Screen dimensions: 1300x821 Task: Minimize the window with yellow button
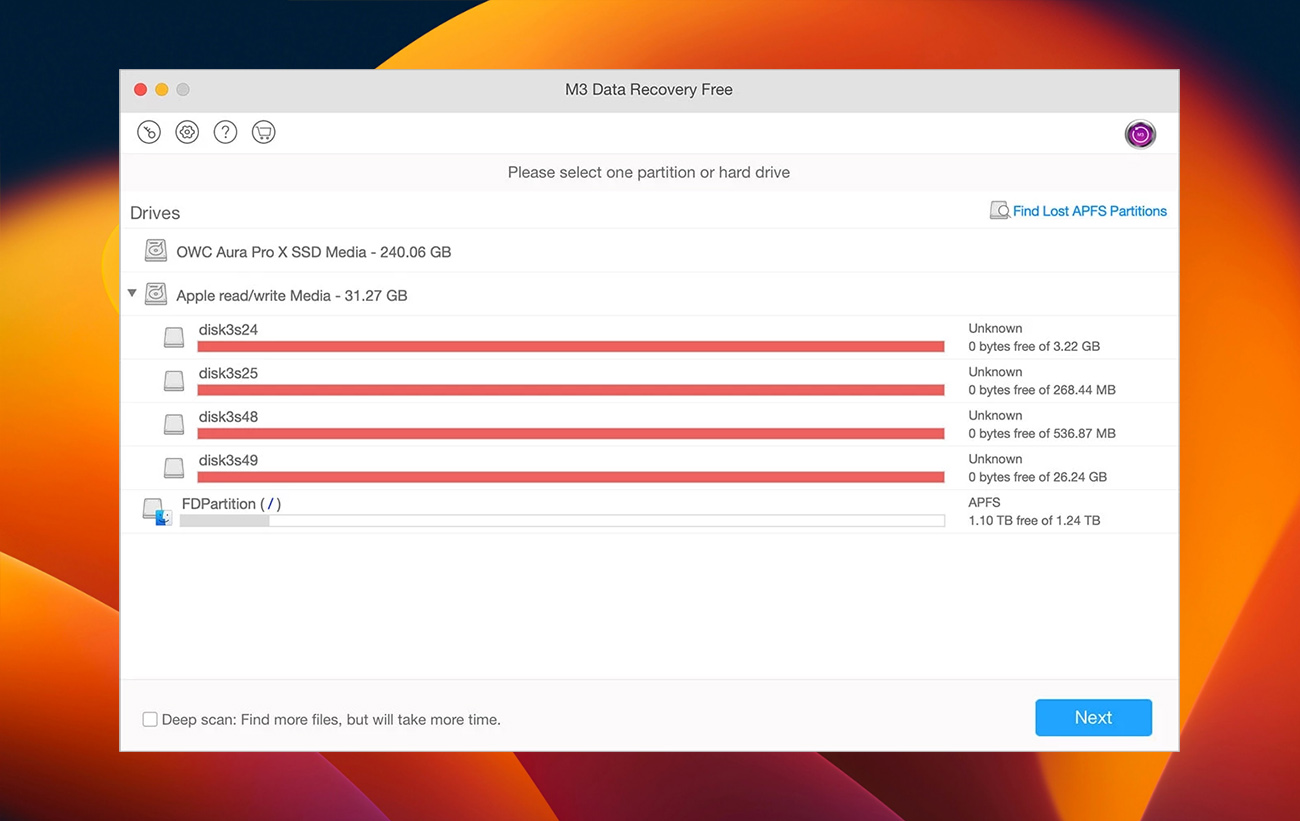coord(162,89)
